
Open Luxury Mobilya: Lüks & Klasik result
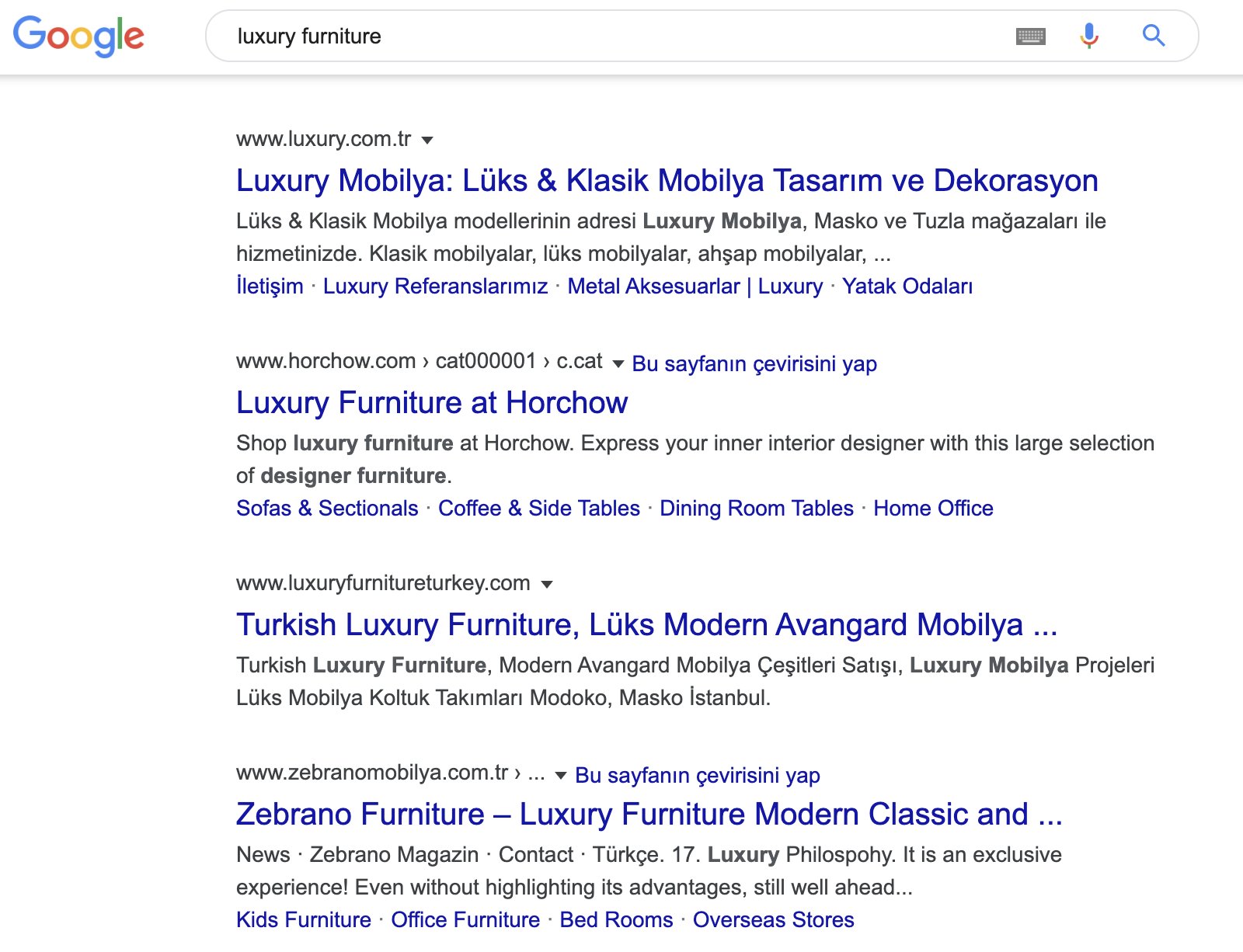[x=667, y=180]
